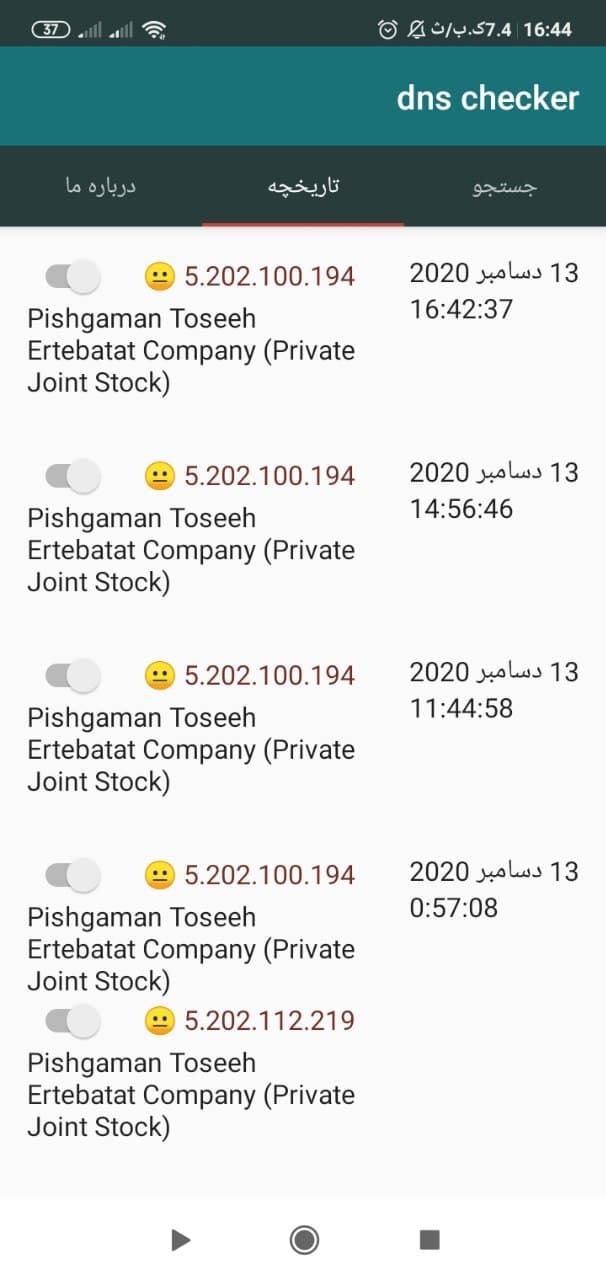Toggle switch for the 14:56:46 entry
The image size is (606, 1280).
tap(73, 476)
